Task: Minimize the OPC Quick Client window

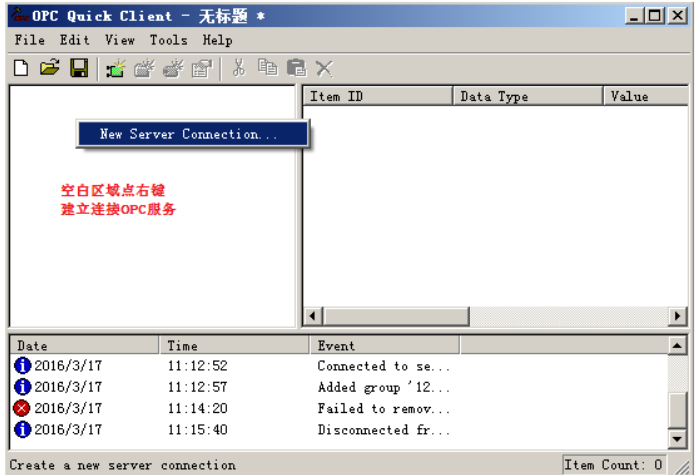Action: (635, 16)
